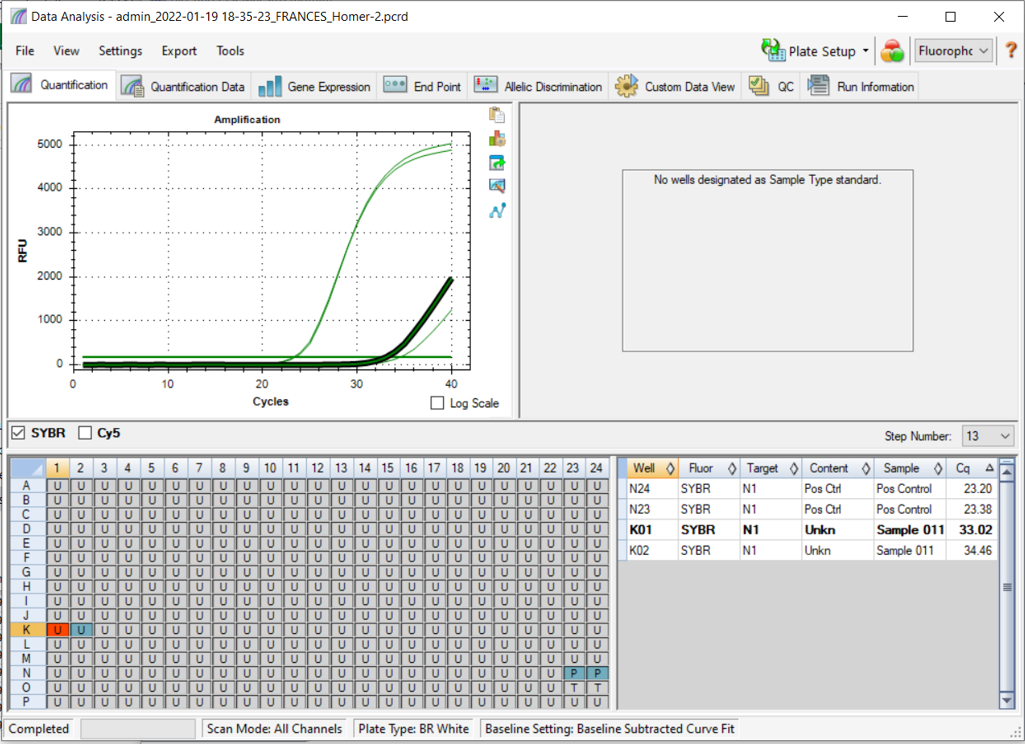The height and width of the screenshot is (744, 1025).
Task: Click the orange help question mark icon
Action: (x=1010, y=51)
